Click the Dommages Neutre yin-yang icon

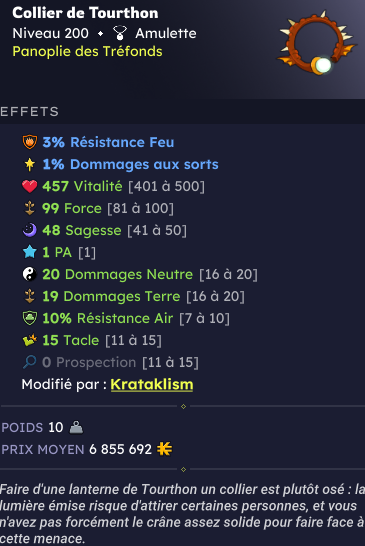pyautogui.click(x=30, y=274)
